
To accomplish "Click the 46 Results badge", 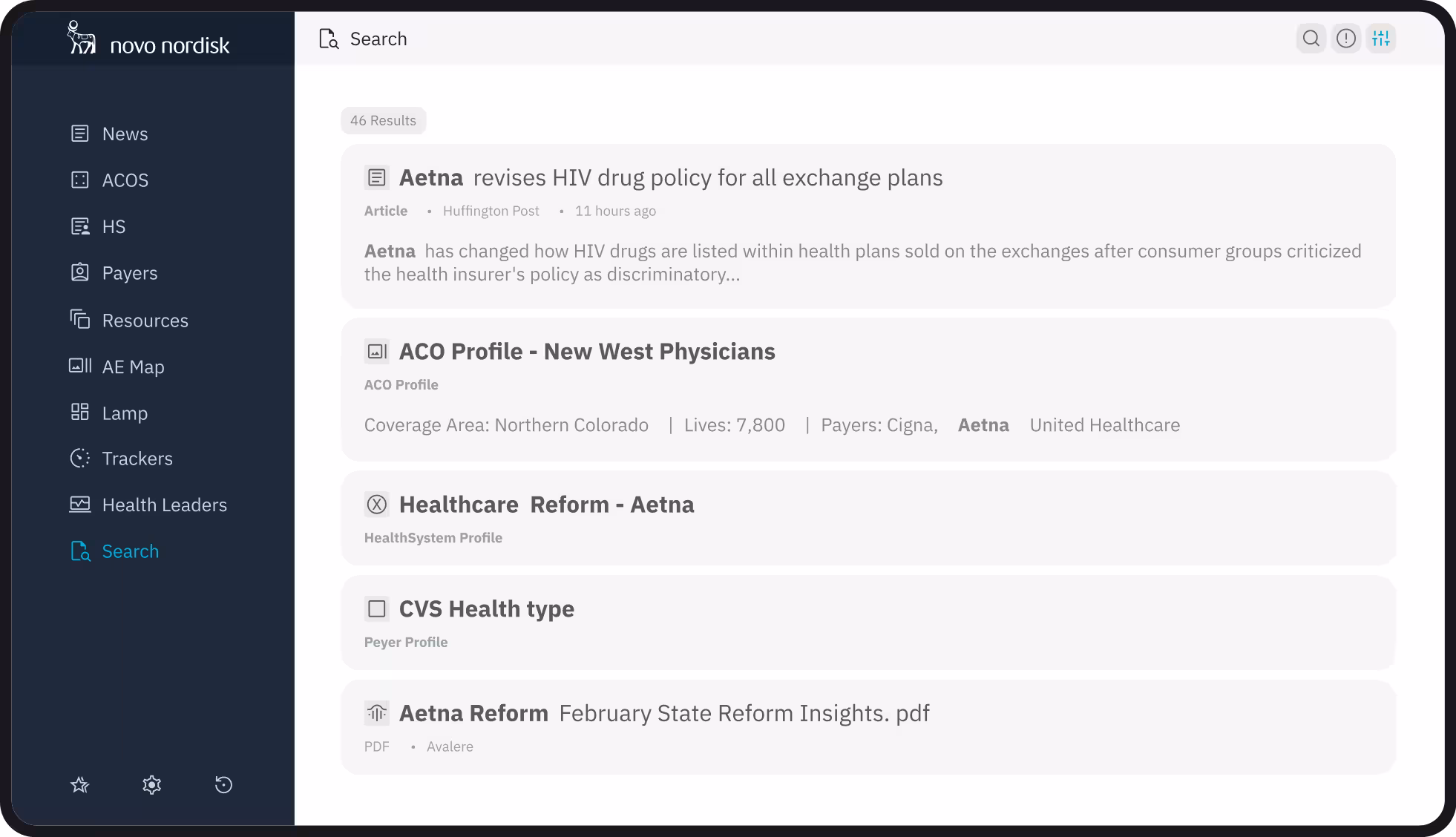I will 383,121.
